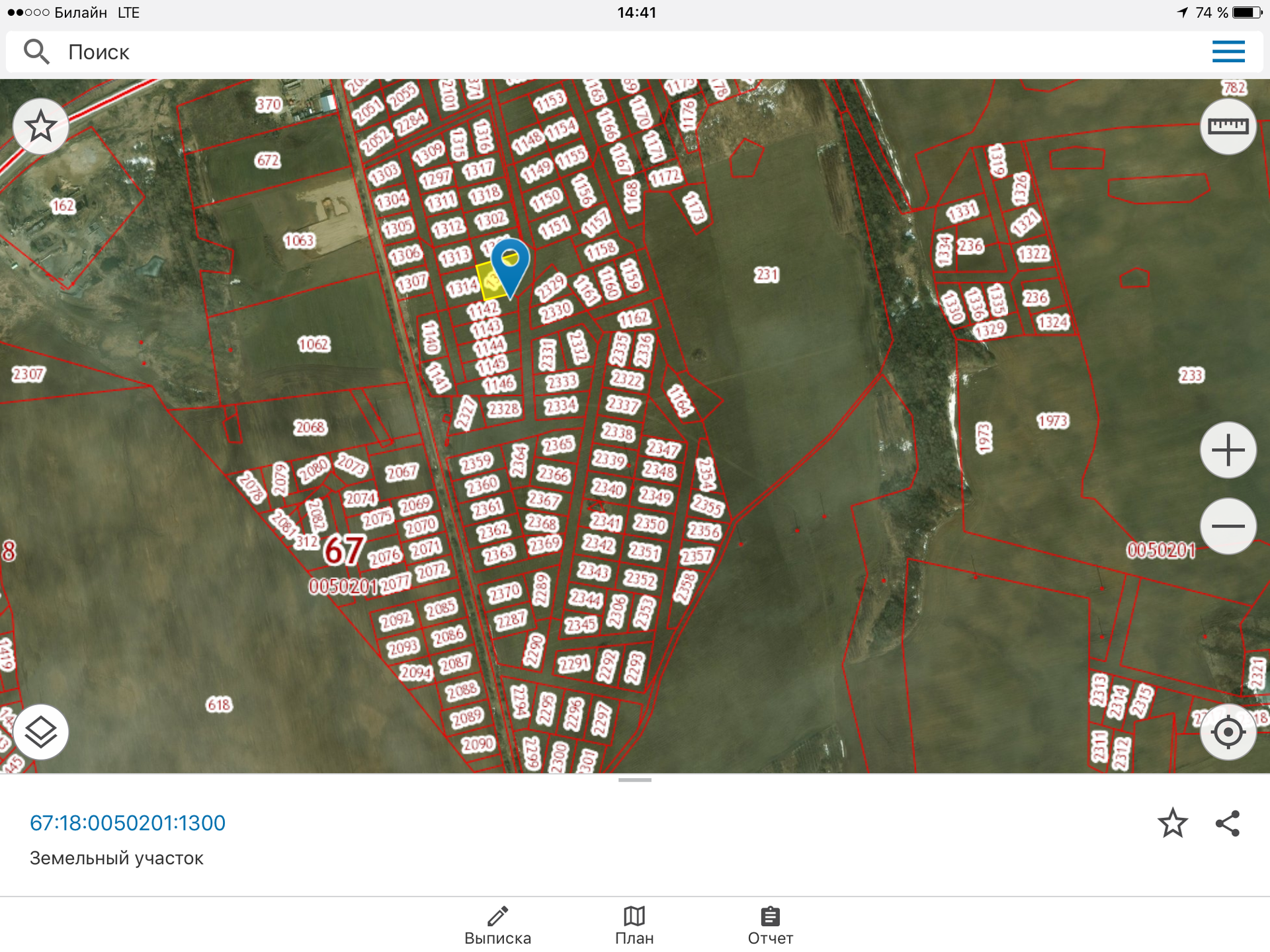Center map on my location
This screenshot has width=1270, height=952.
pyautogui.click(x=1228, y=732)
